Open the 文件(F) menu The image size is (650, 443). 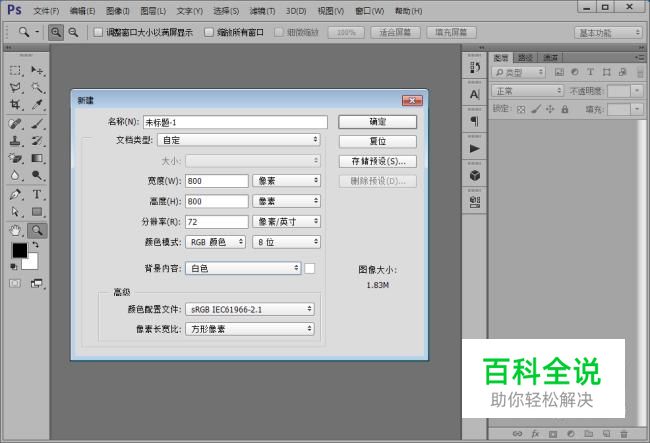click(x=46, y=11)
